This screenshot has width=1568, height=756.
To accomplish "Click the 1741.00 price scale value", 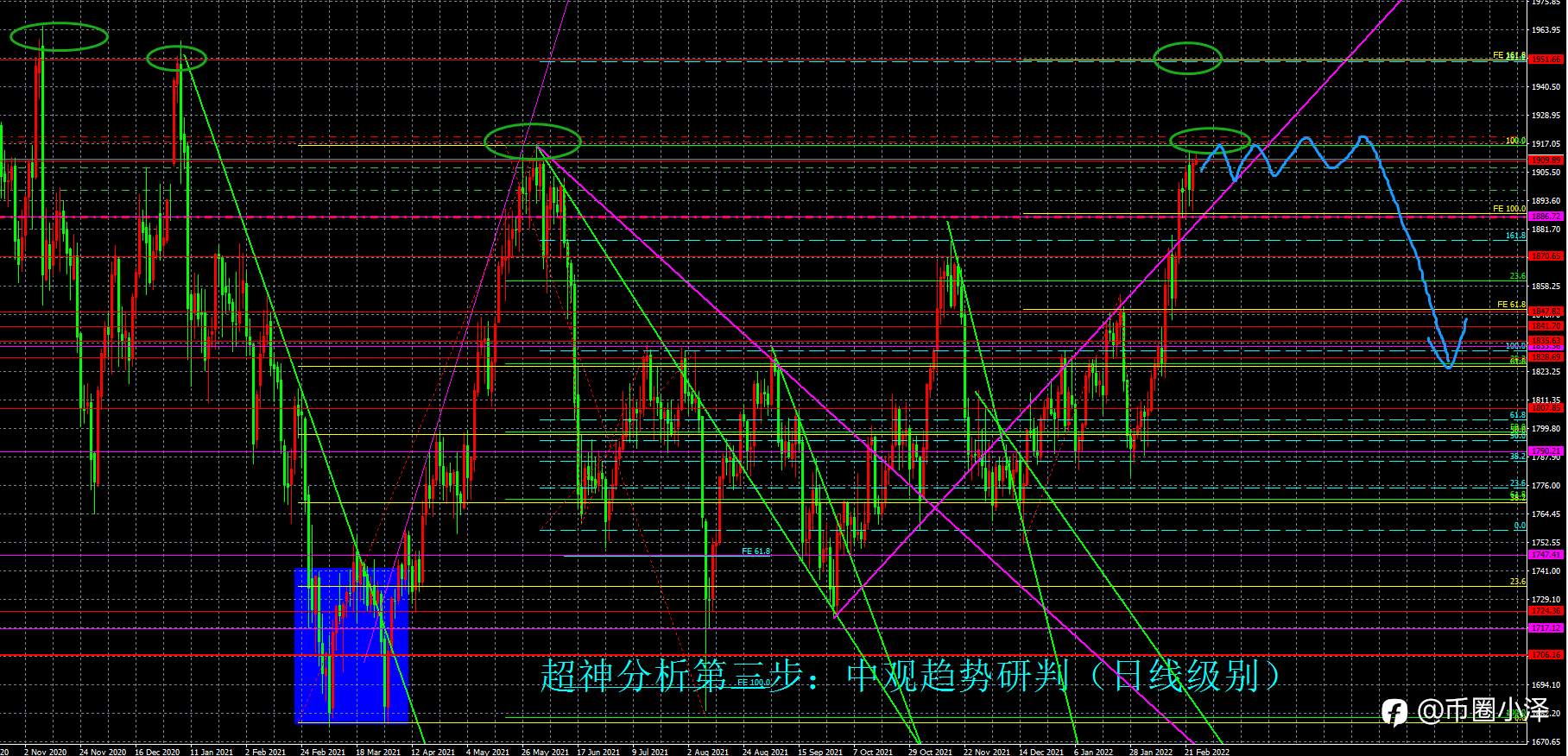I will tap(1546, 571).
